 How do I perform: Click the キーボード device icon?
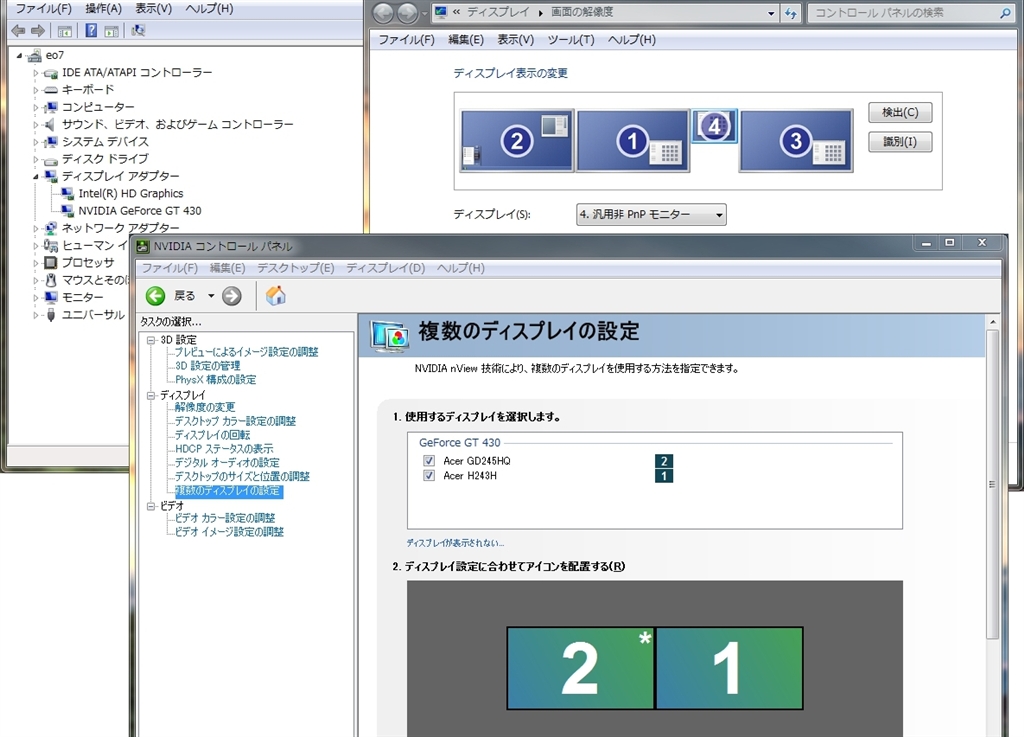coord(51,90)
